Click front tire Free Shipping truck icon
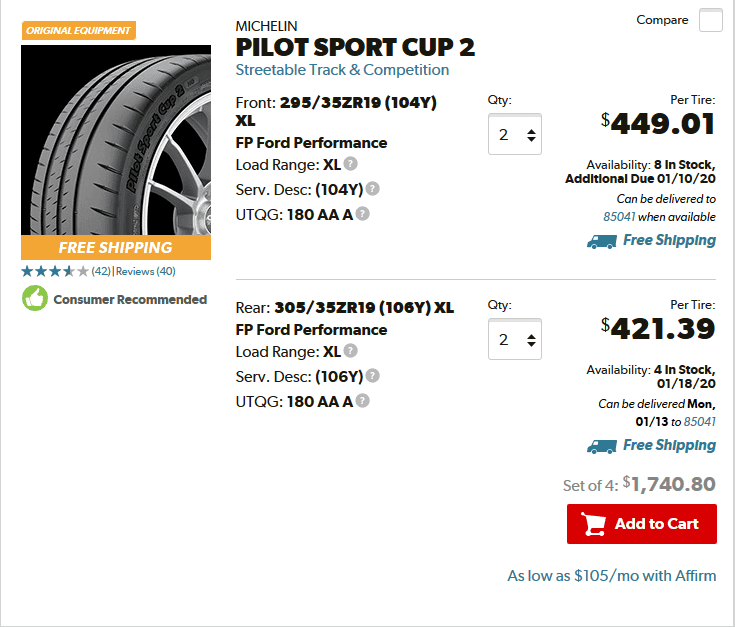The height and width of the screenshot is (627, 735). (x=602, y=241)
